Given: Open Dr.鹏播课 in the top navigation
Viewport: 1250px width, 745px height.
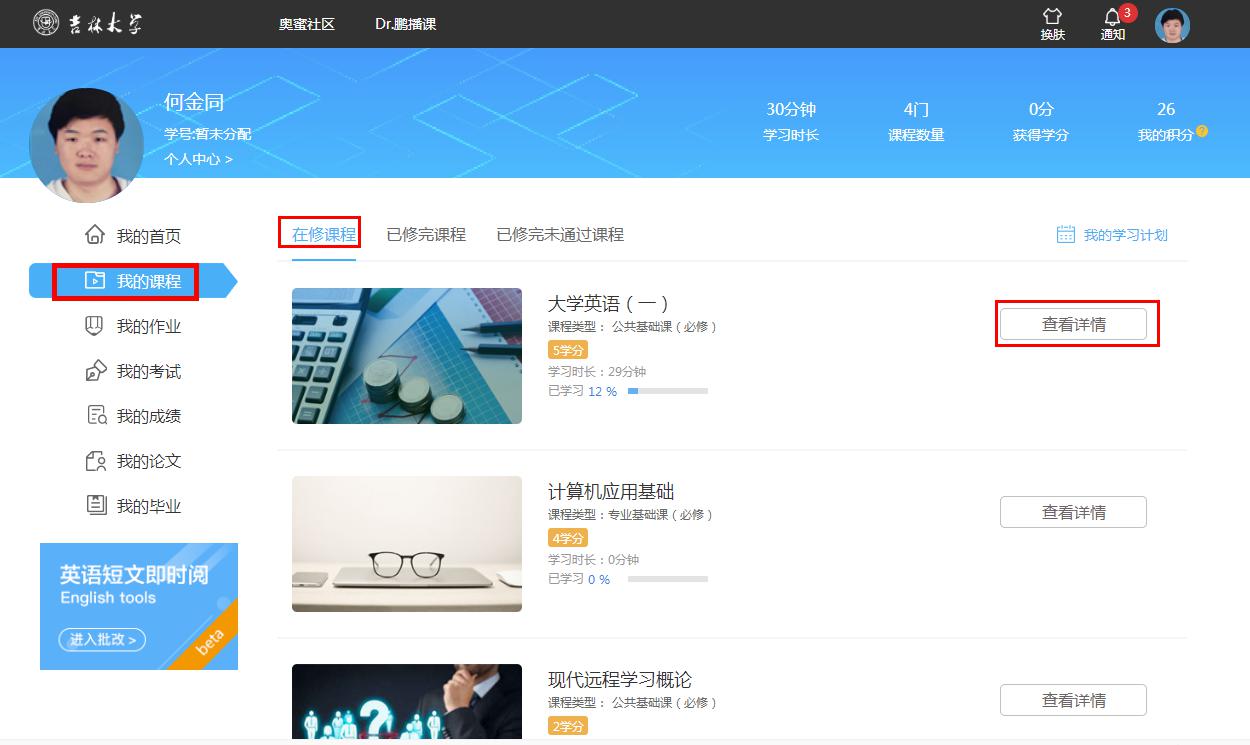Looking at the screenshot, I should [406, 24].
